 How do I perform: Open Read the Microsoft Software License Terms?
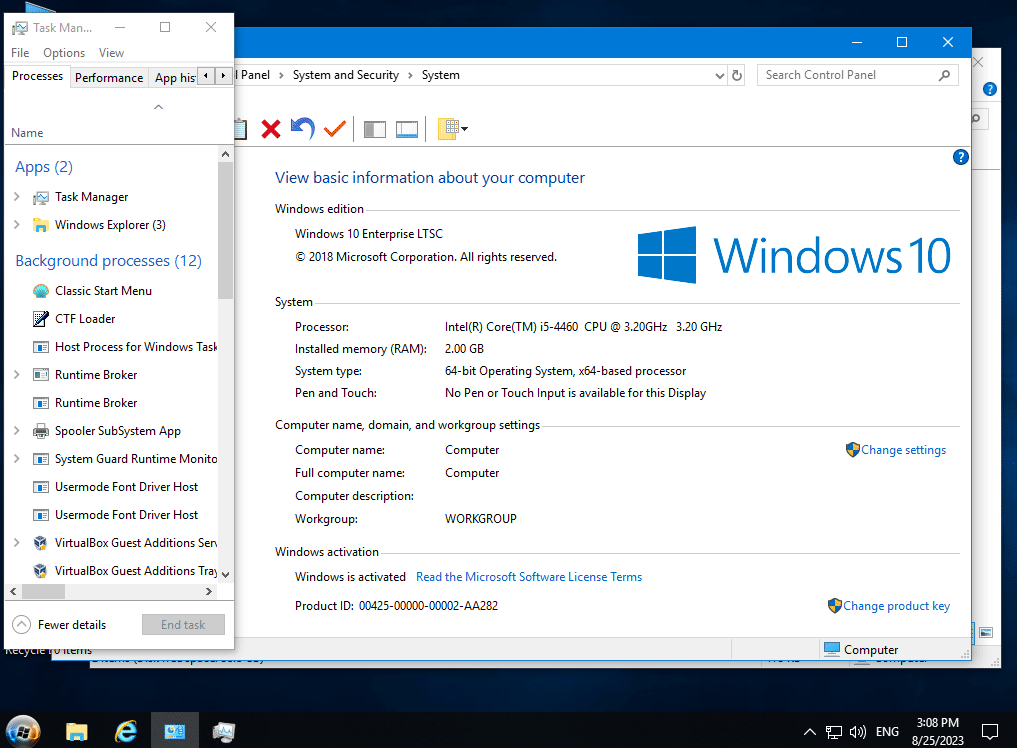tap(529, 577)
